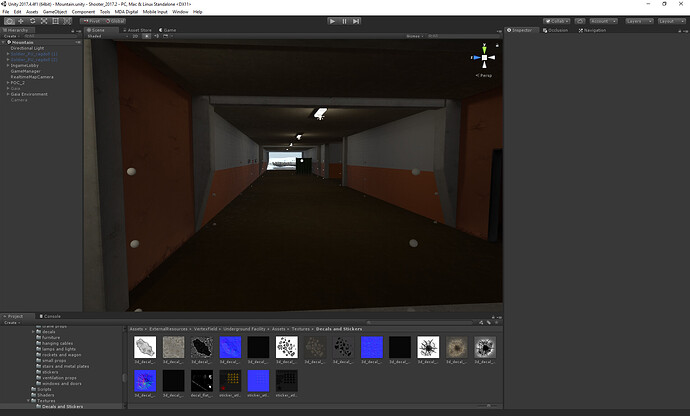Screen dimensions: 690x416
Task: Expand the Gaia Environment object
Action: click(8, 94)
